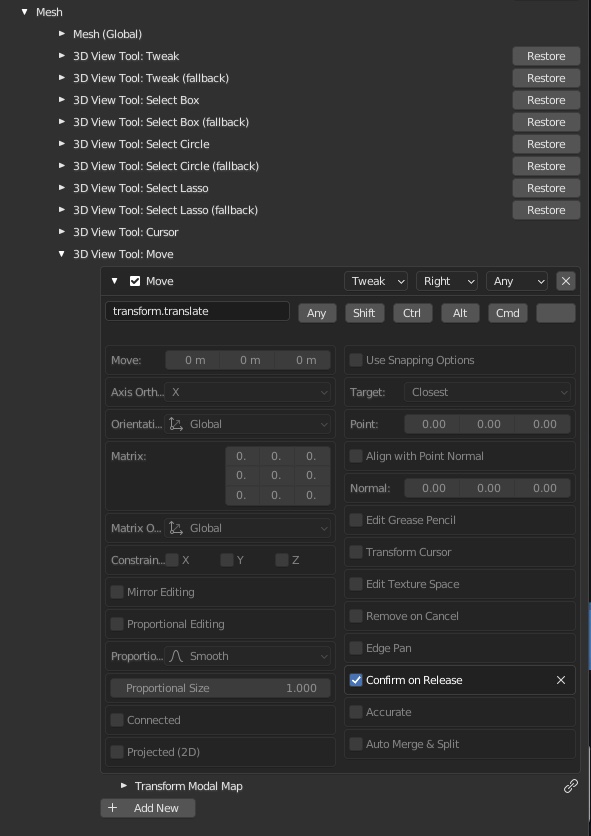This screenshot has width=591, height=836.
Task: Toggle the X constraint axis checkbox
Action: point(172,560)
